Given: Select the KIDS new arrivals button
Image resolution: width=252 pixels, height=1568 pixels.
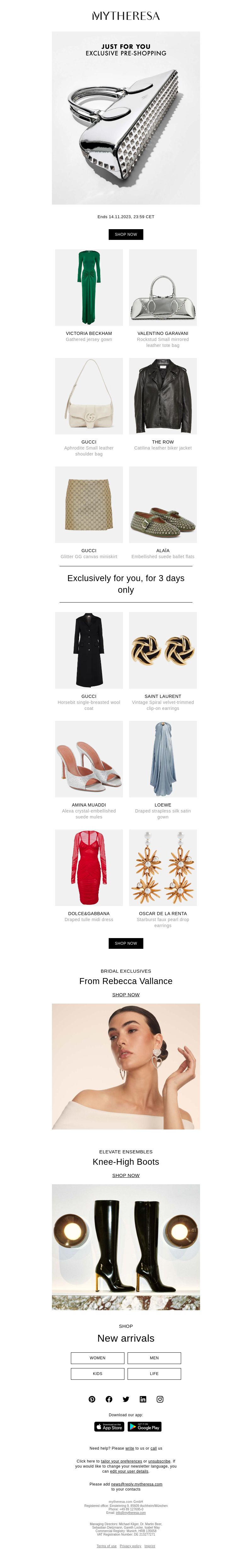Looking at the screenshot, I should 97,1374.
